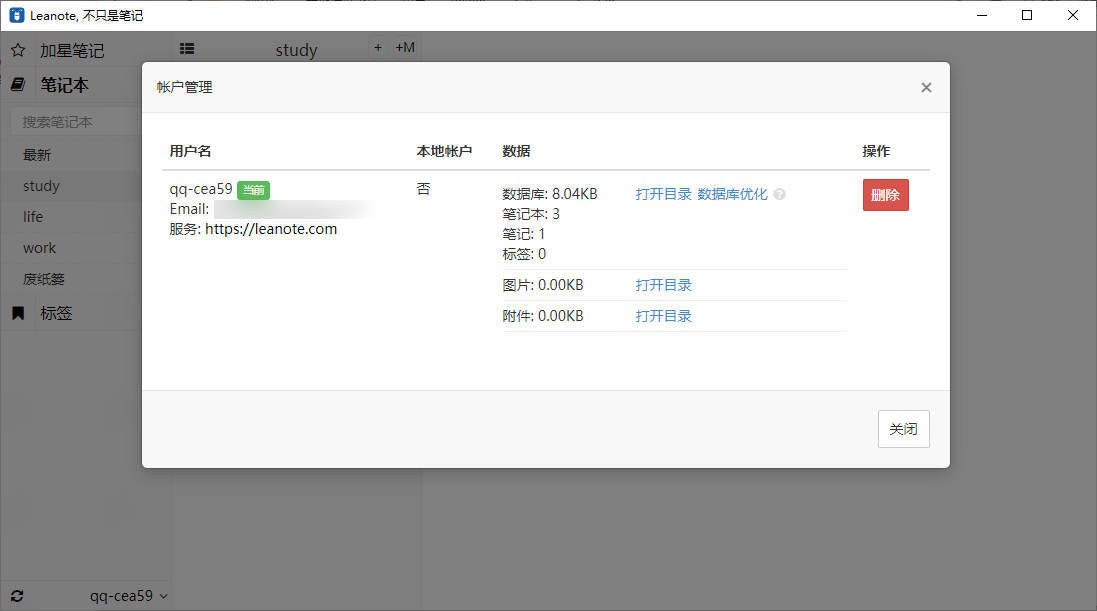Click the study title above note list
Viewport: 1097px width, 611px height.
click(x=297, y=50)
